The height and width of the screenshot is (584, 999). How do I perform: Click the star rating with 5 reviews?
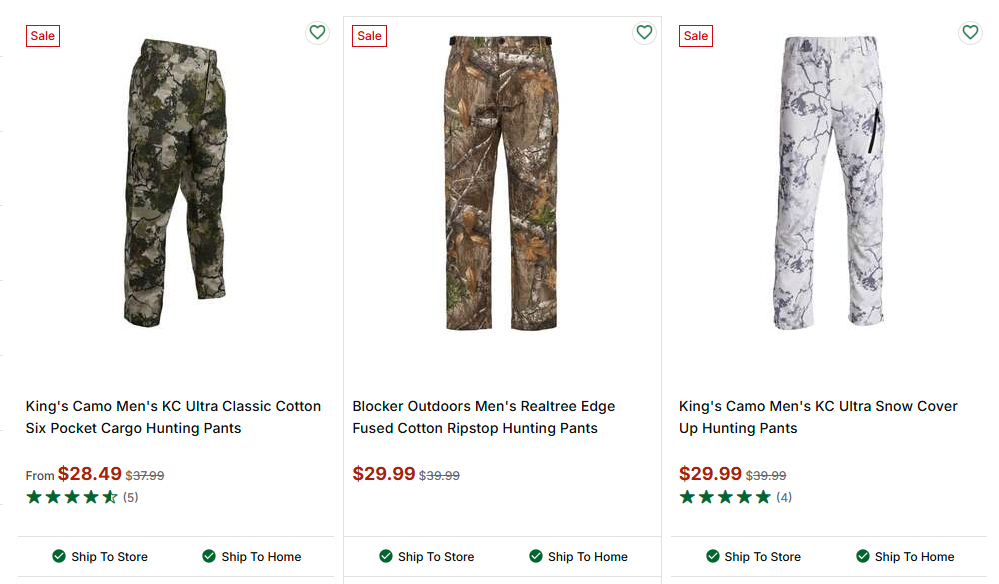click(72, 497)
